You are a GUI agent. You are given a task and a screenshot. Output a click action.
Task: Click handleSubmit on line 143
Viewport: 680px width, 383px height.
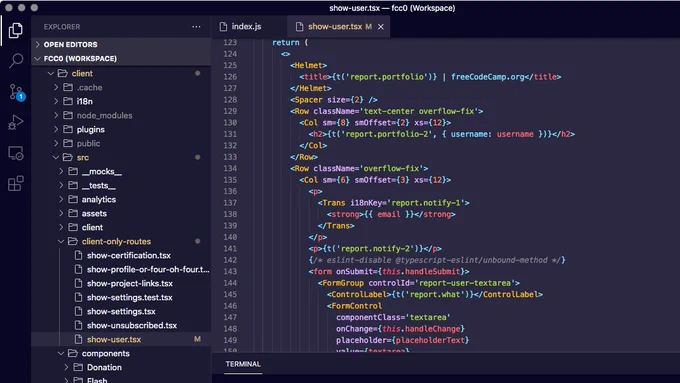[x=432, y=272]
